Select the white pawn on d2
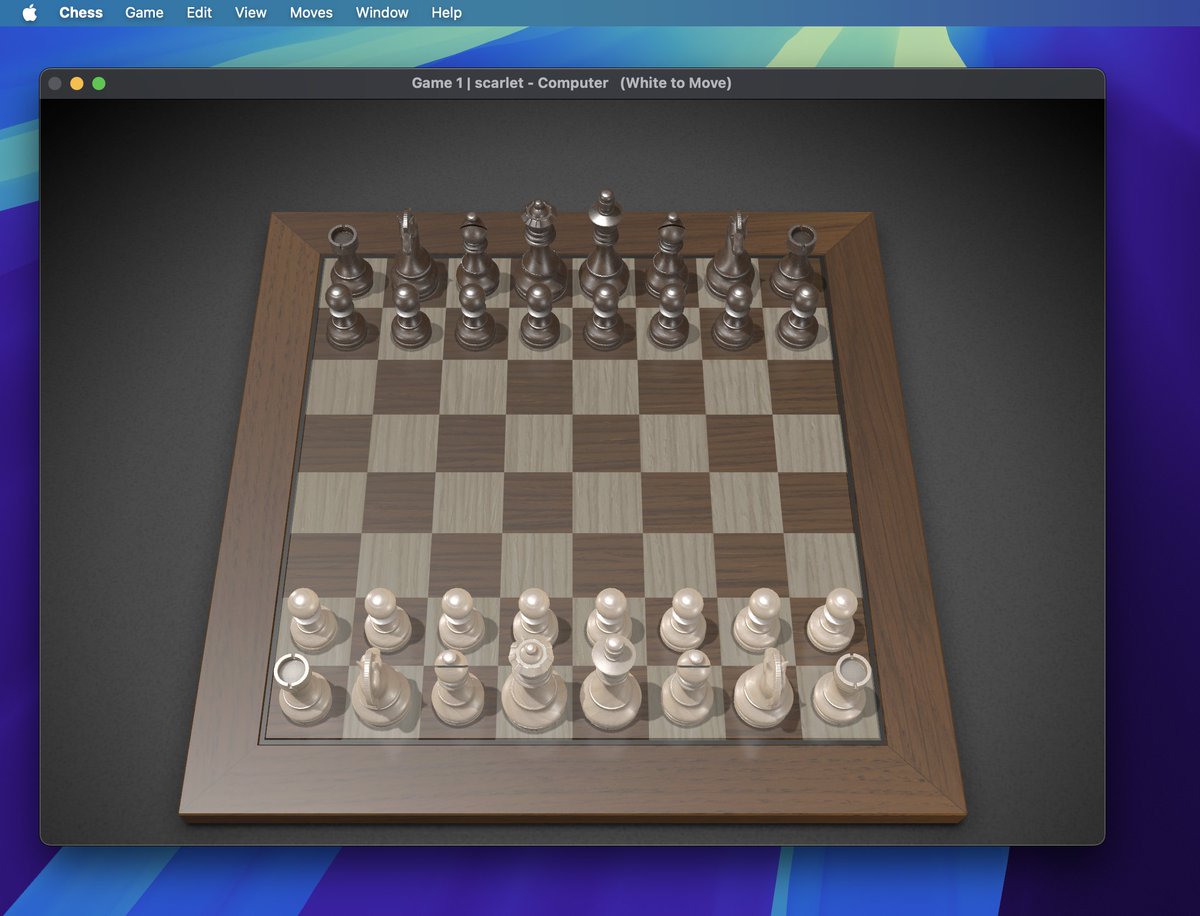Image resolution: width=1200 pixels, height=916 pixels. tap(535, 620)
